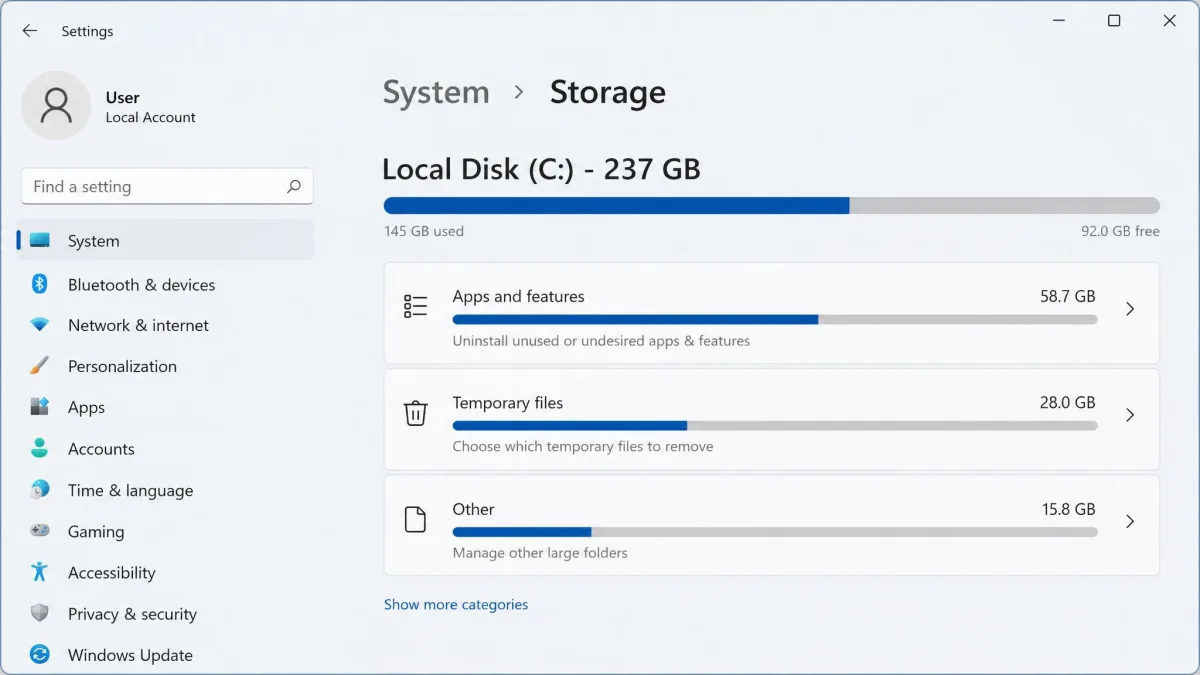This screenshot has width=1200, height=675.
Task: Click the 58.7 GB size value
Action: point(1068,296)
